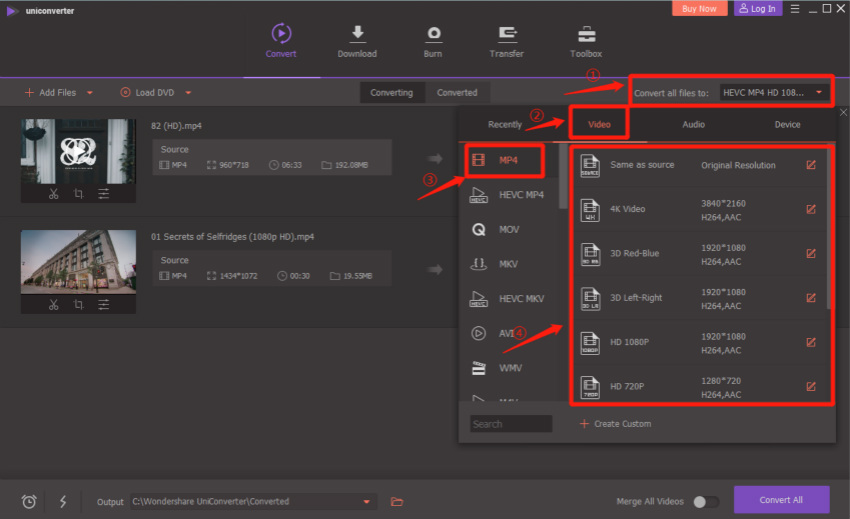Select the Audio format tab
The image size is (850, 519).
coord(693,125)
